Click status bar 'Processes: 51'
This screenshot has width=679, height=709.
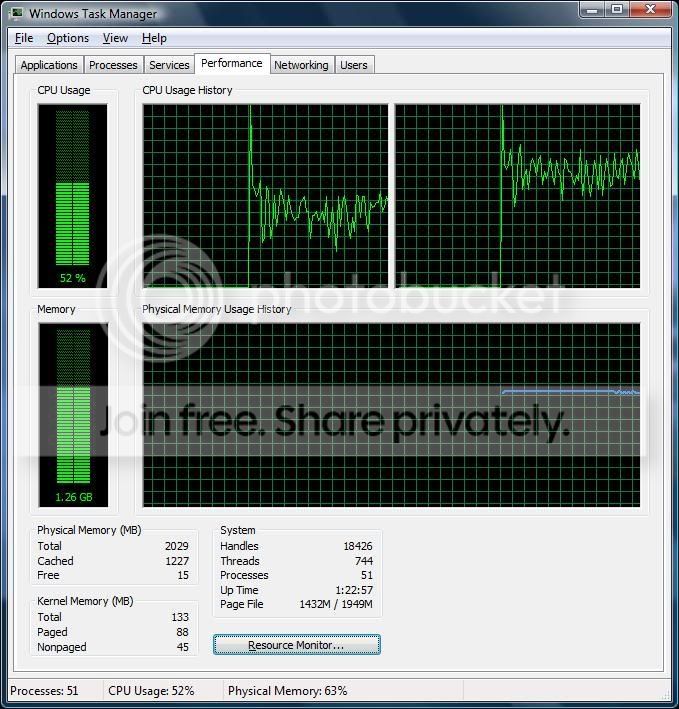pyautogui.click(x=44, y=691)
